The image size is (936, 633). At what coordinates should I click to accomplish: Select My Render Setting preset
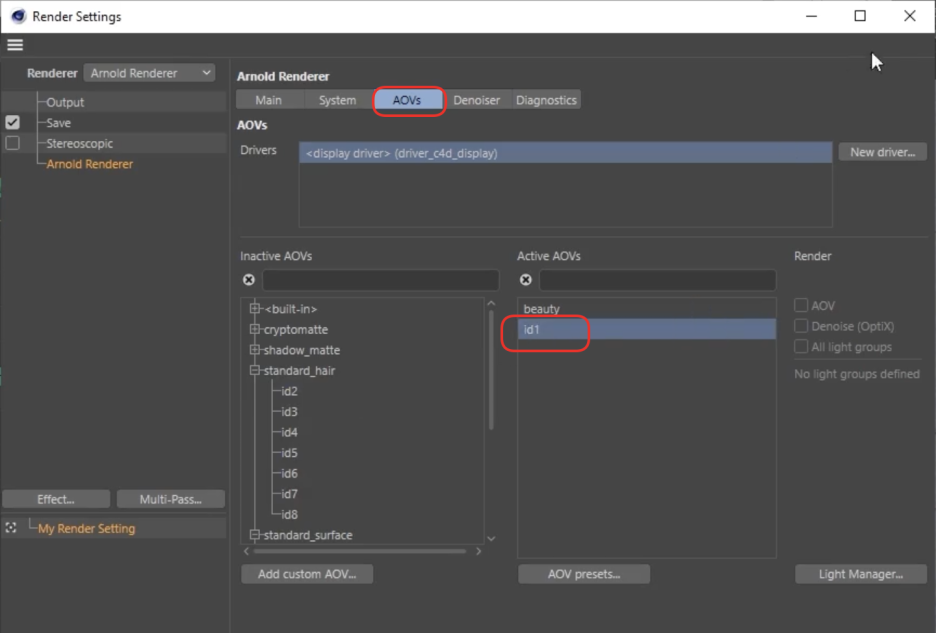(87, 528)
